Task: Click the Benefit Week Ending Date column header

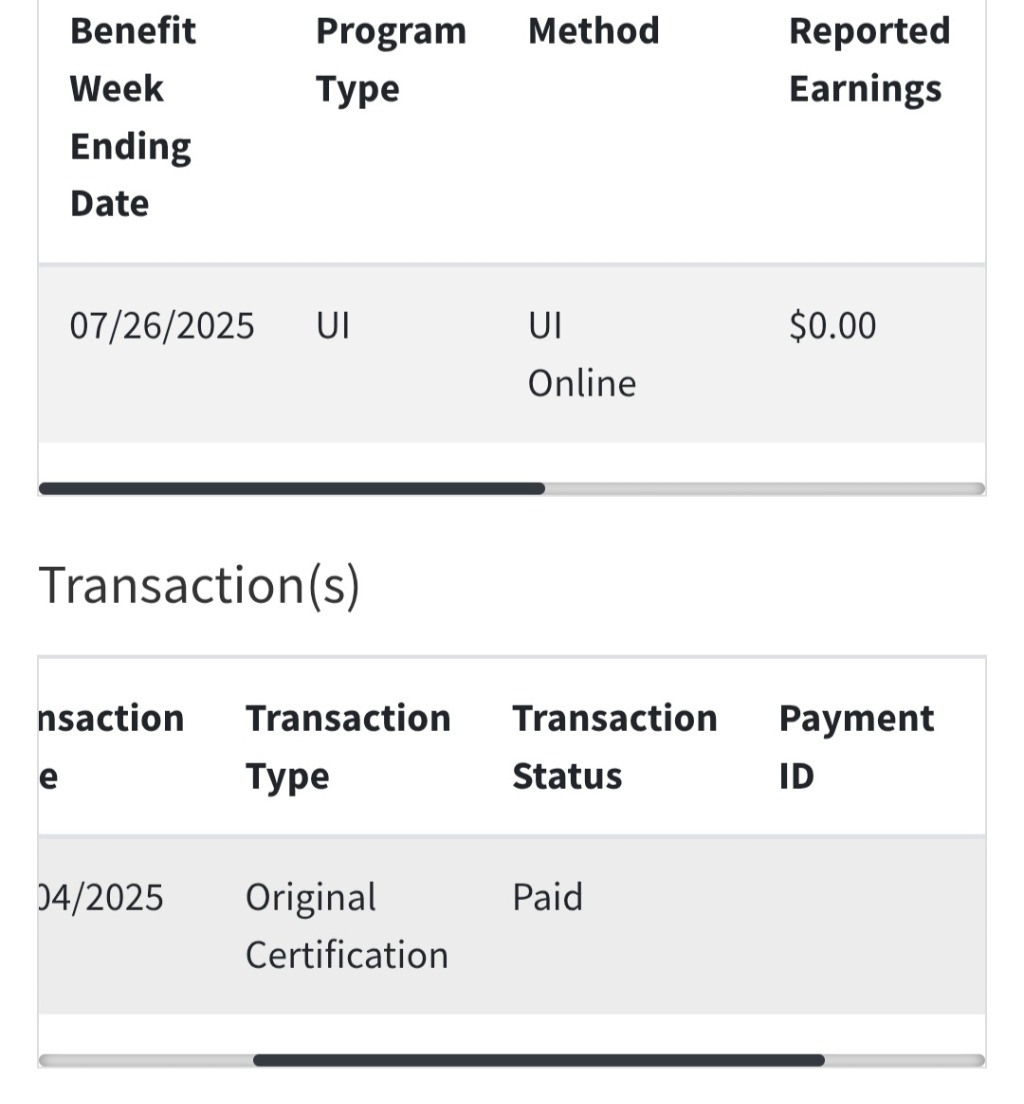Action: pyautogui.click(x=132, y=117)
